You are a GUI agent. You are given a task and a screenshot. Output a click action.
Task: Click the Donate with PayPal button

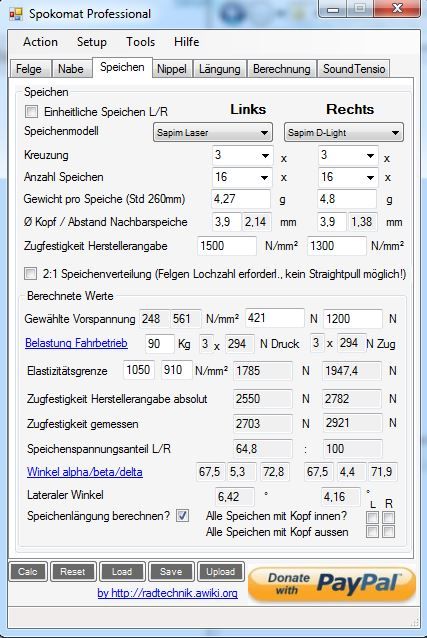(x=332, y=583)
